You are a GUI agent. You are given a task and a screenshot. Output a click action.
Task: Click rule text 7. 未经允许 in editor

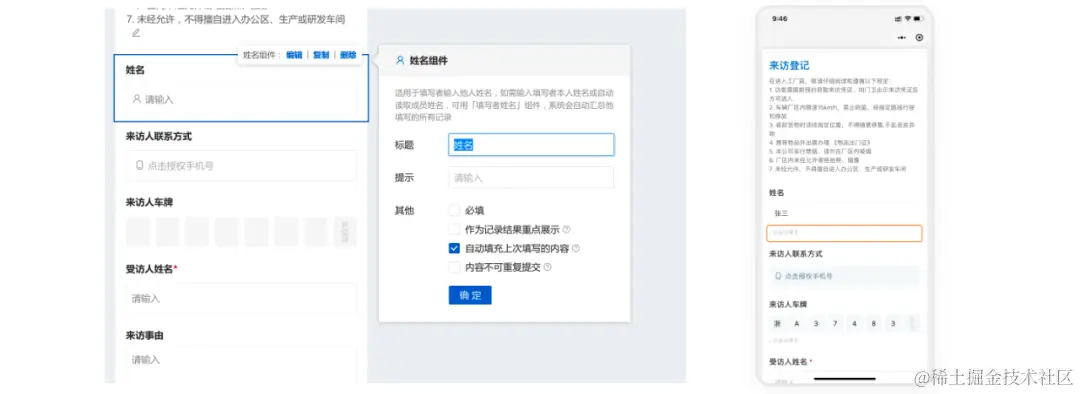click(236, 19)
